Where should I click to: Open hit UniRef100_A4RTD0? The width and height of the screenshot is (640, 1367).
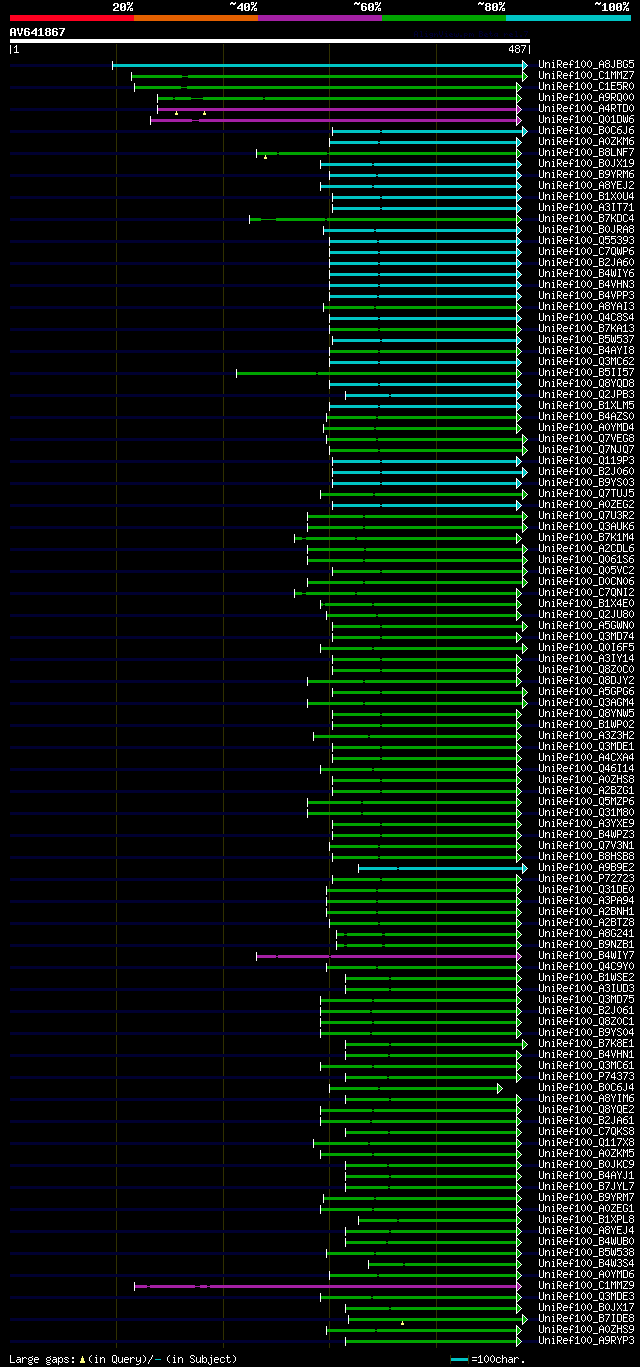pyautogui.click(x=586, y=109)
